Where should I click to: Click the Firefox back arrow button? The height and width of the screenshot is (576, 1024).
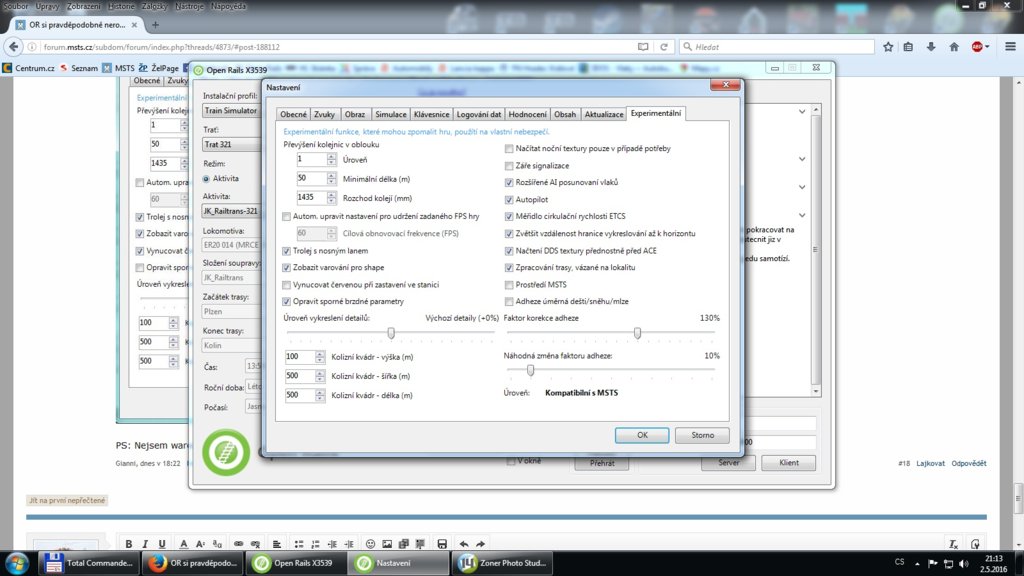(x=14, y=47)
